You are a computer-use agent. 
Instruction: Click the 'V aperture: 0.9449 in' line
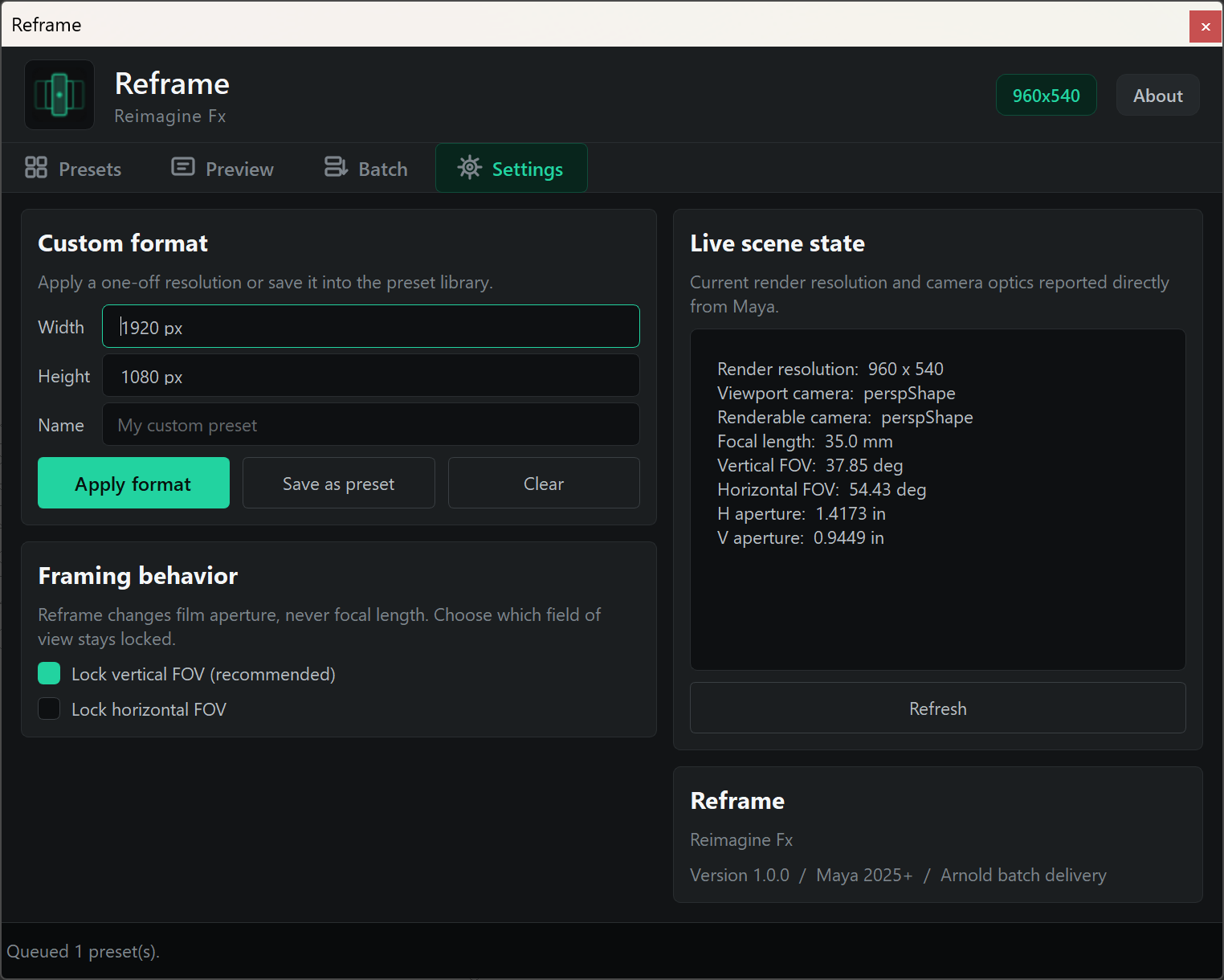click(801, 537)
